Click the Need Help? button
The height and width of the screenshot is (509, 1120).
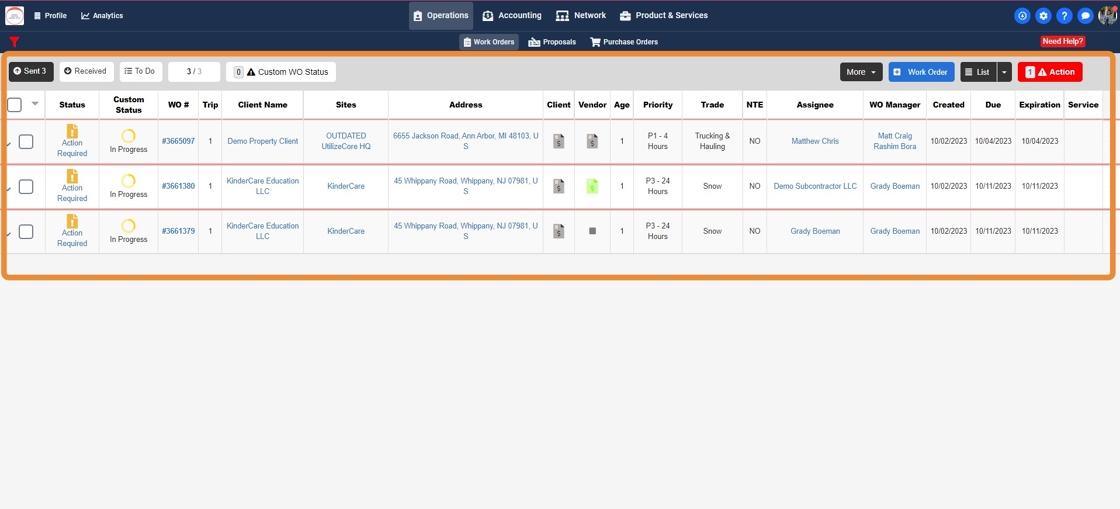coord(1063,41)
